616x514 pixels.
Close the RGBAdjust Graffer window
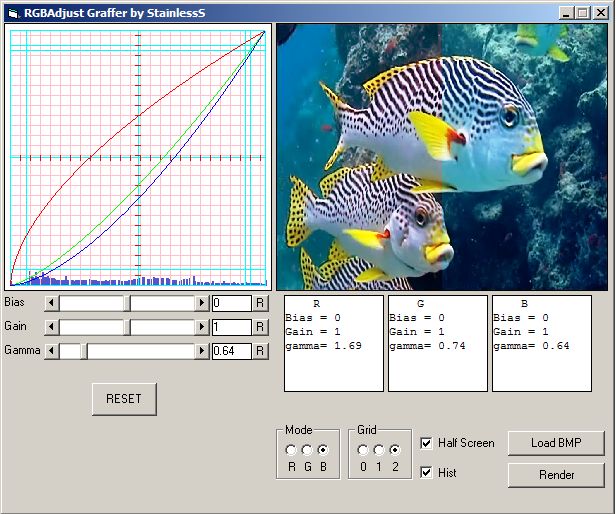[601, 13]
